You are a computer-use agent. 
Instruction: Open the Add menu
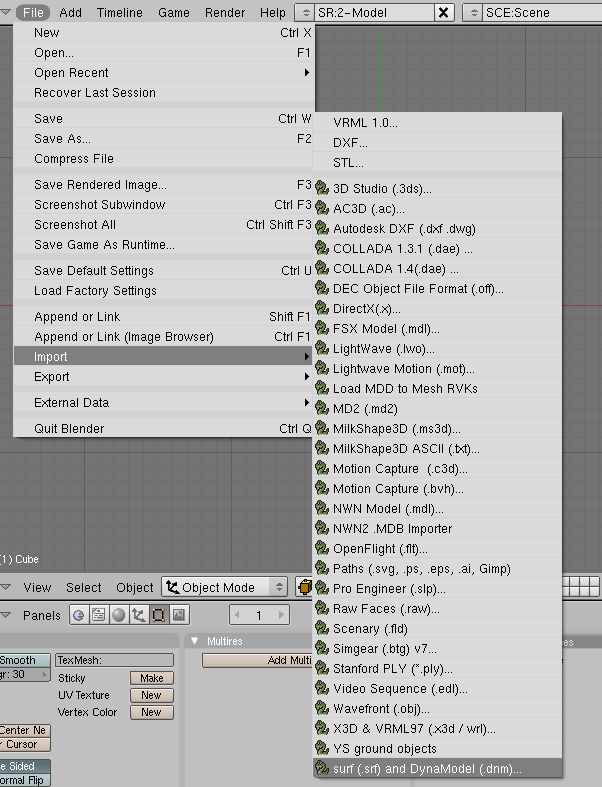coord(70,13)
